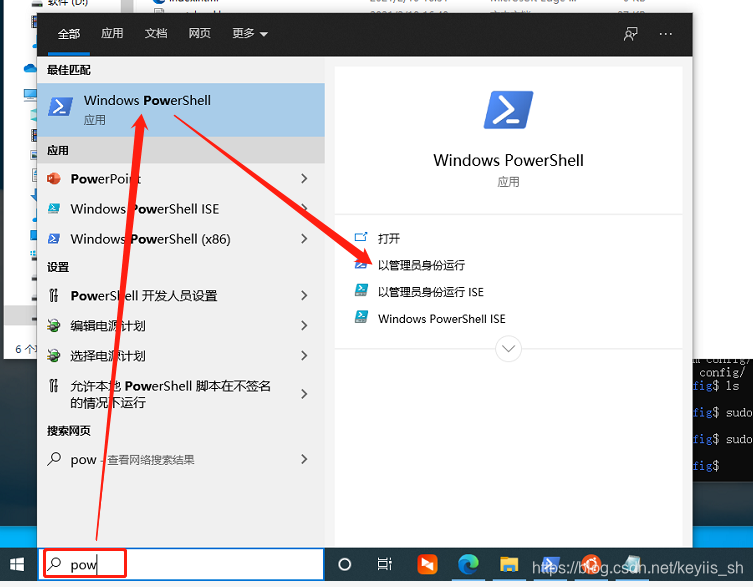Select Windows PowerShell ISE in apps list
This screenshot has height=587, width=753.
[181, 209]
